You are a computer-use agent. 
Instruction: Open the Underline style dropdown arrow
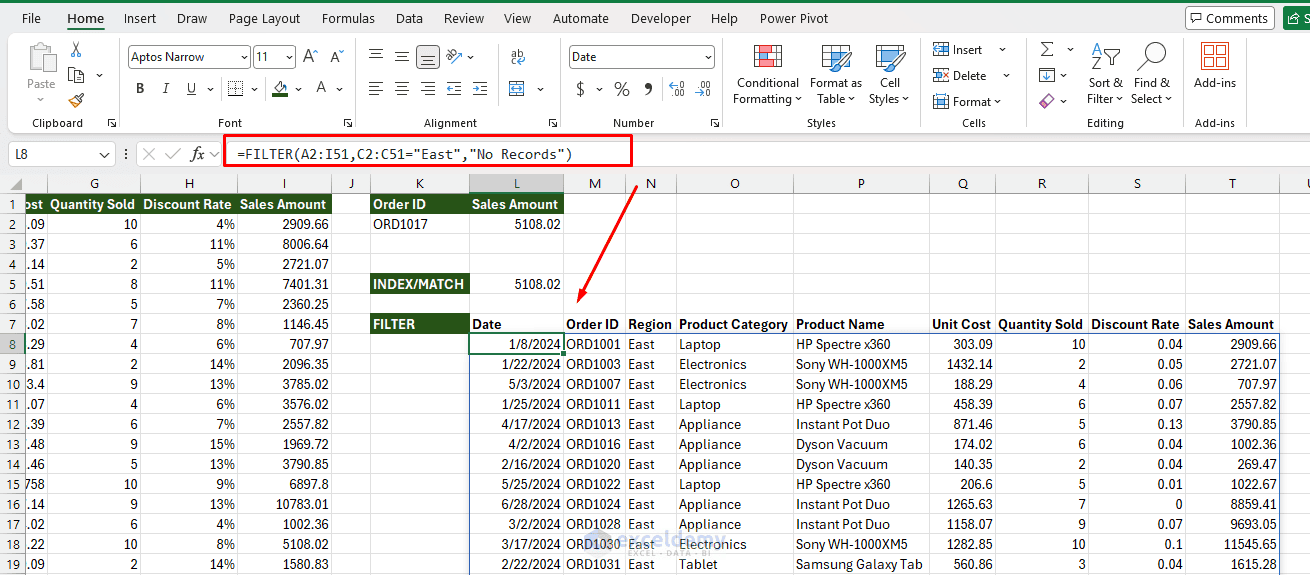point(211,89)
